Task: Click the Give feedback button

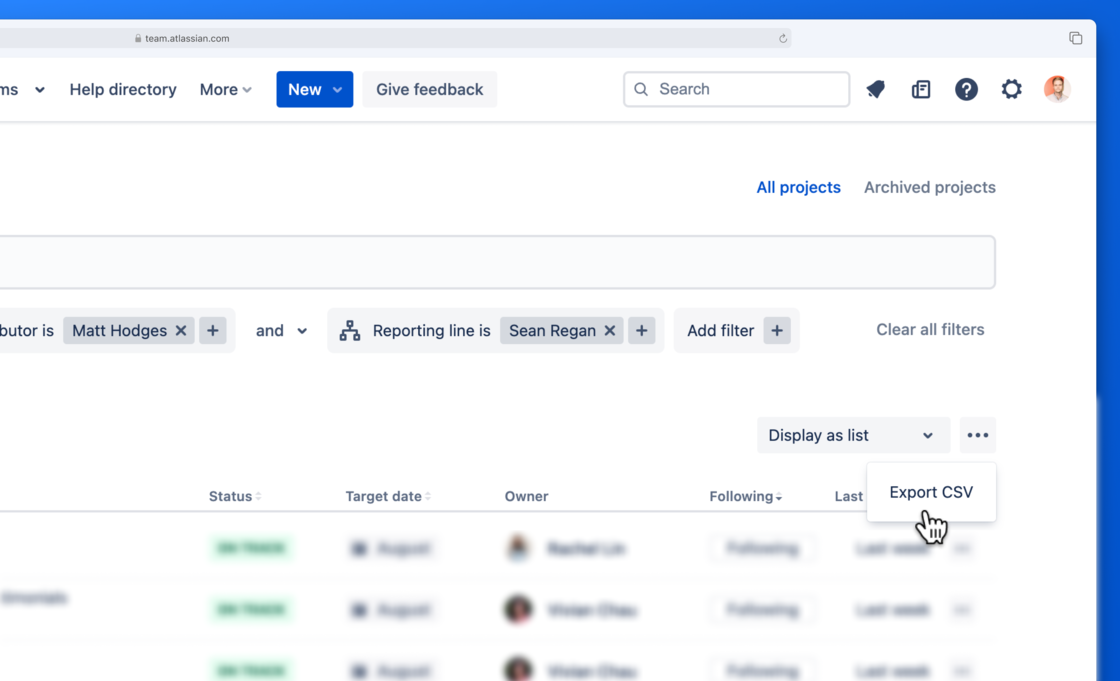Action: (x=429, y=89)
